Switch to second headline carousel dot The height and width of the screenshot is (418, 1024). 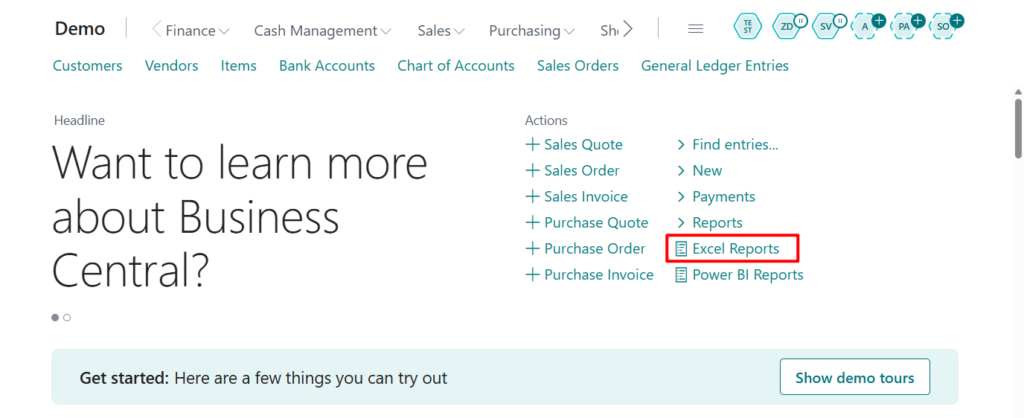67,318
